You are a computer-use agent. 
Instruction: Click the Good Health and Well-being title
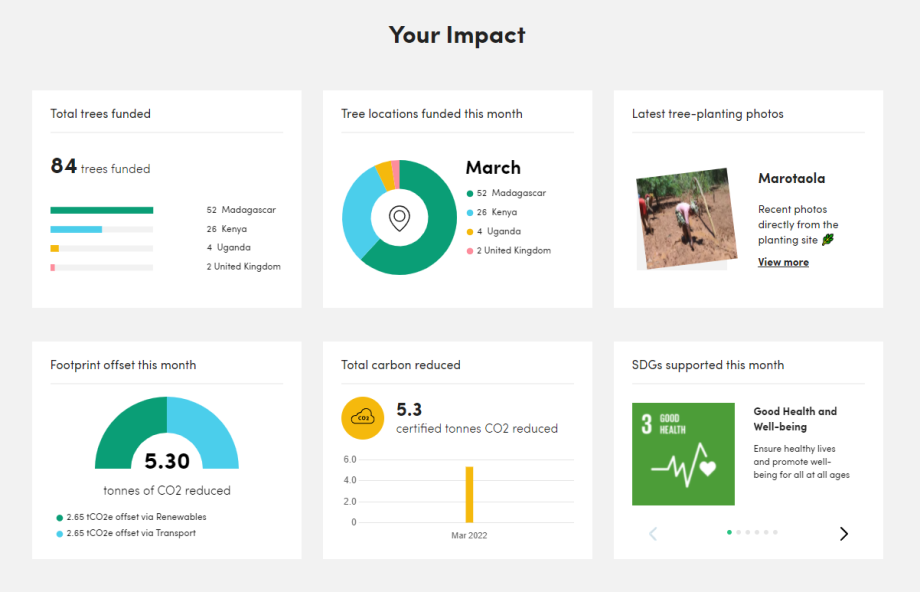(795, 418)
